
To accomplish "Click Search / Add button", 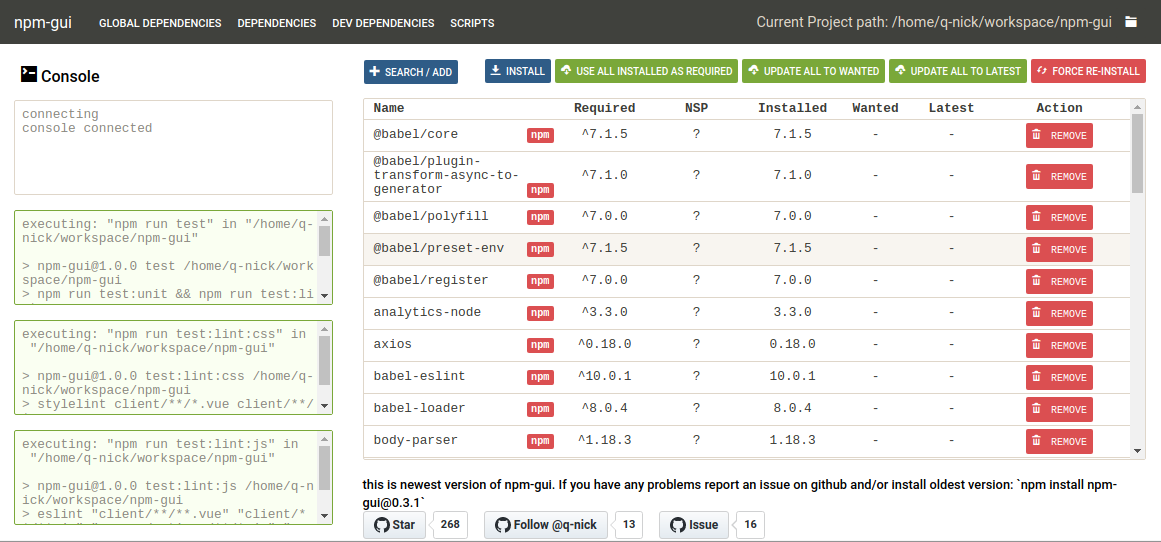I will pos(411,72).
